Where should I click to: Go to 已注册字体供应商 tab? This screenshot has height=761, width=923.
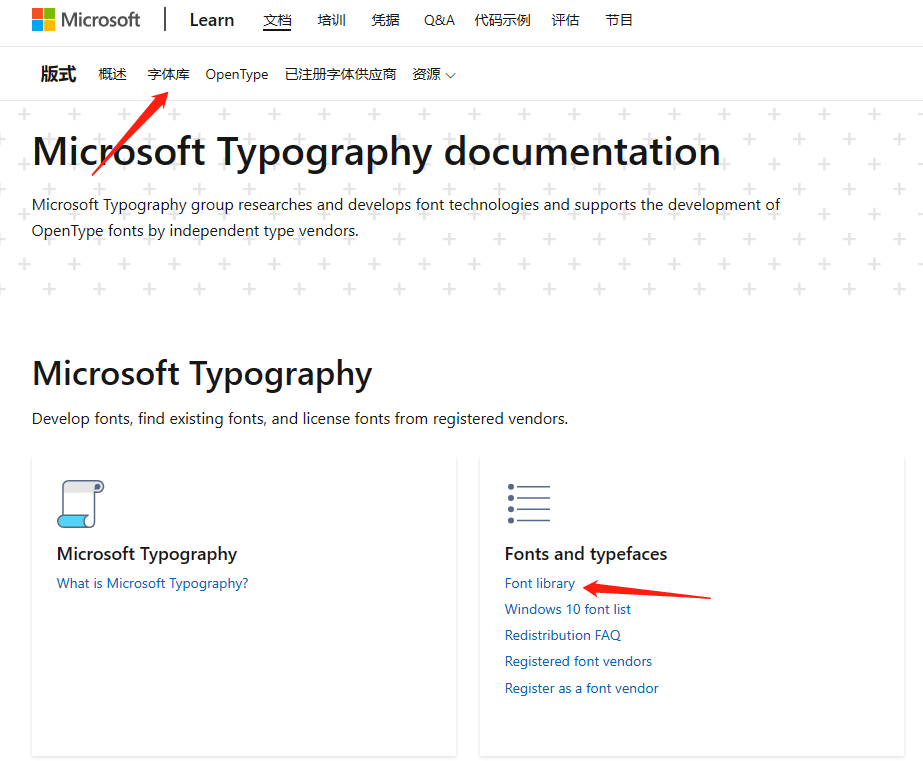(340, 74)
